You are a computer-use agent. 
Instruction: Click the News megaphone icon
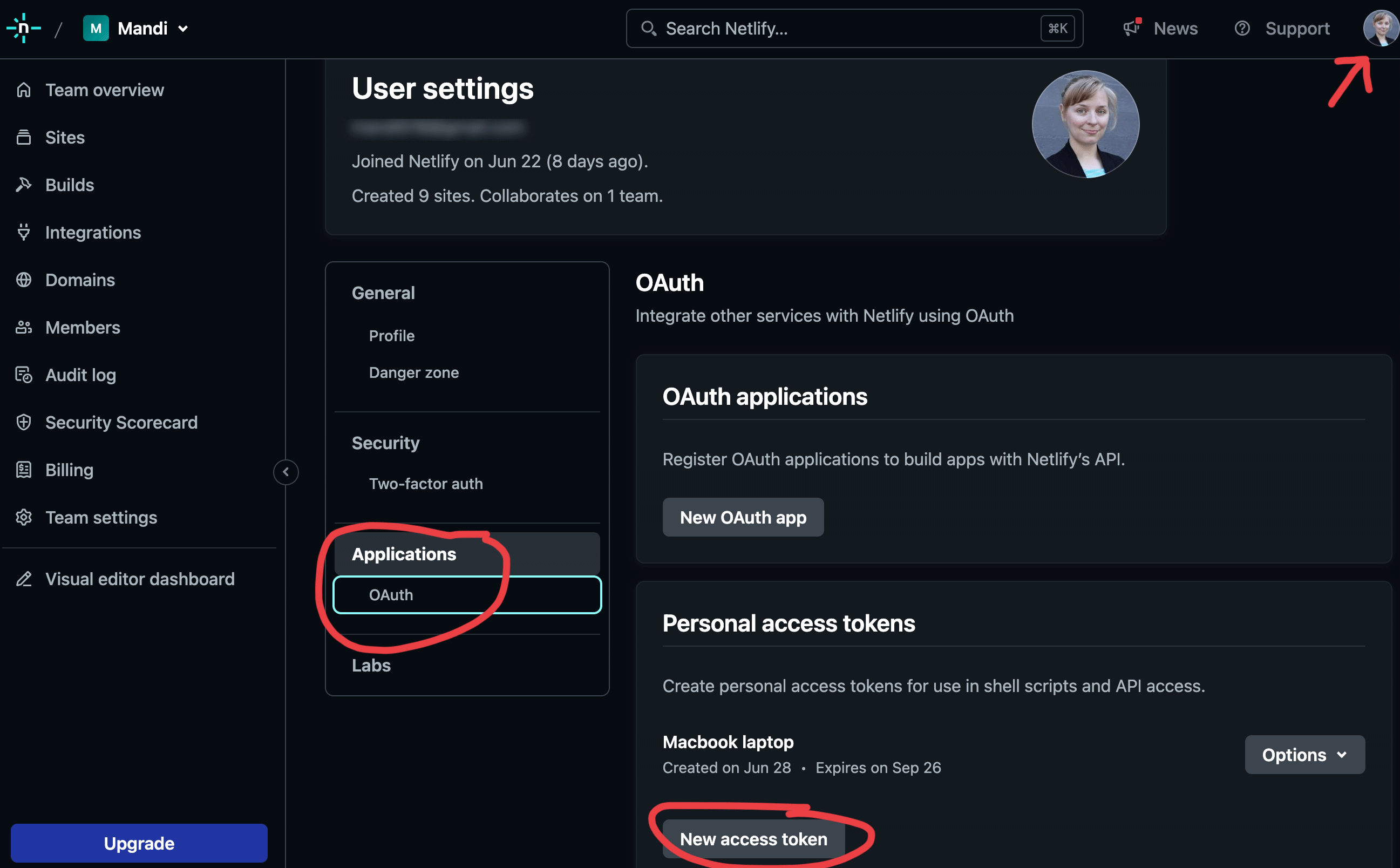point(1131,28)
